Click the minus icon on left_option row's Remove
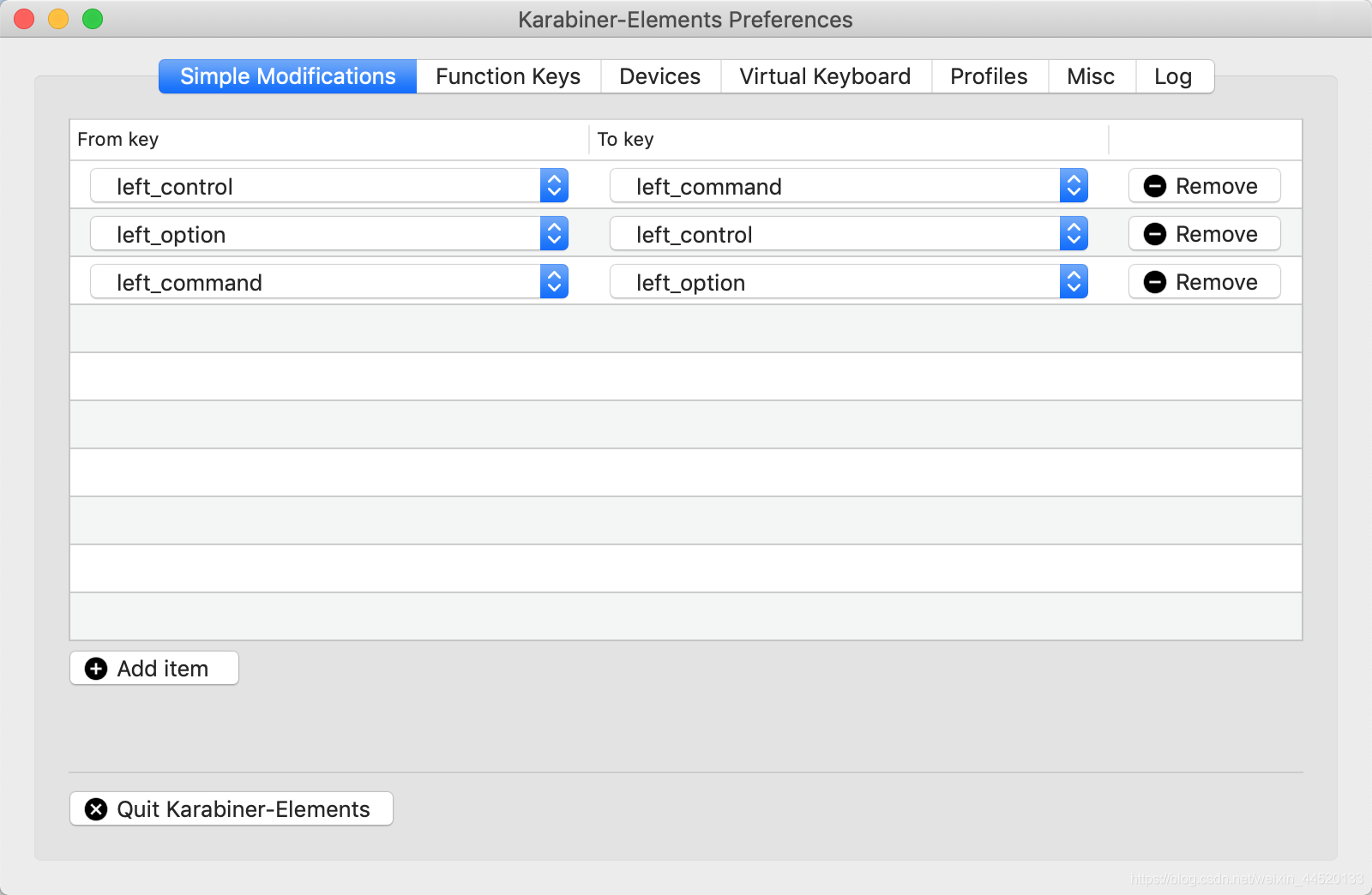 1155,234
